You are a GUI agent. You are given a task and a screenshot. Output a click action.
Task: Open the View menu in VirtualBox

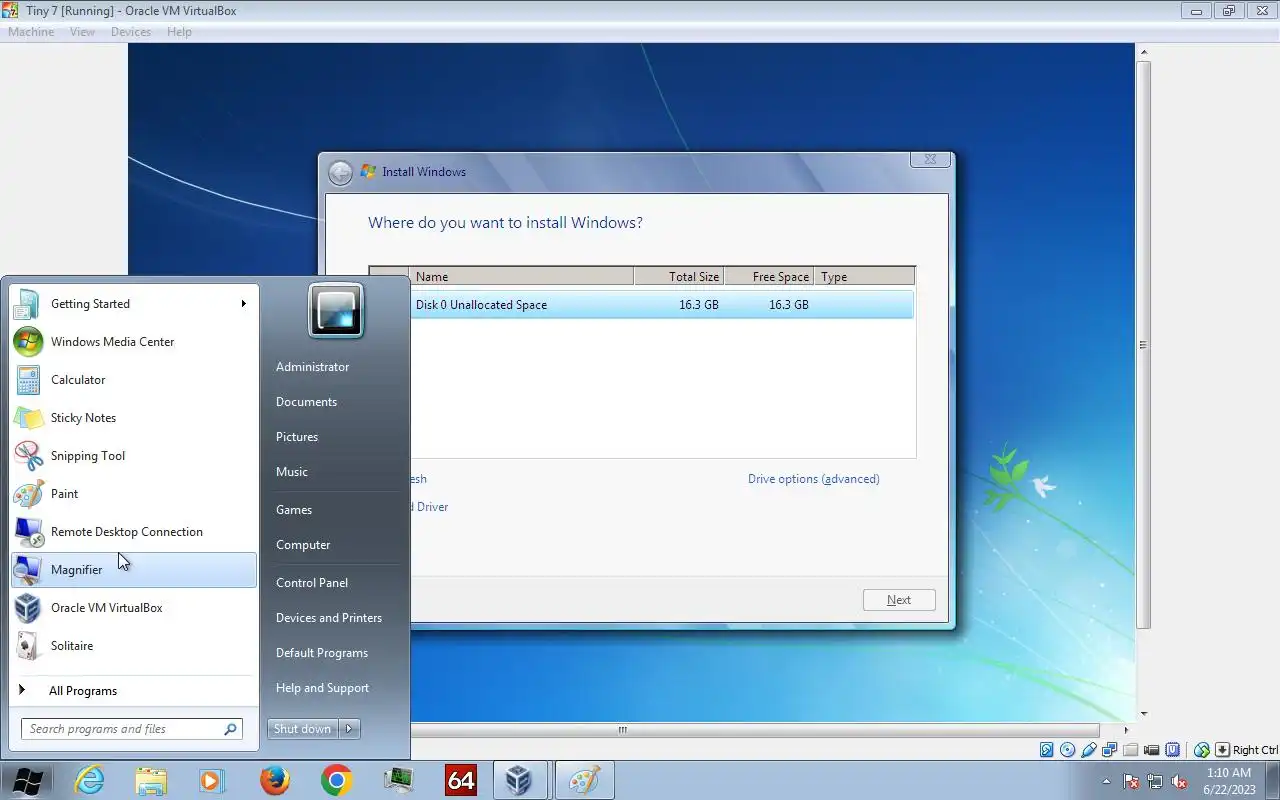coord(82,32)
